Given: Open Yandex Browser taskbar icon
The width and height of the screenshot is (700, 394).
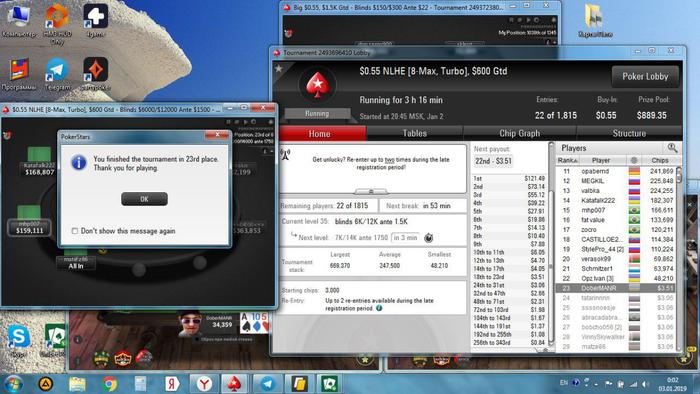Looking at the screenshot, I should 204,384.
